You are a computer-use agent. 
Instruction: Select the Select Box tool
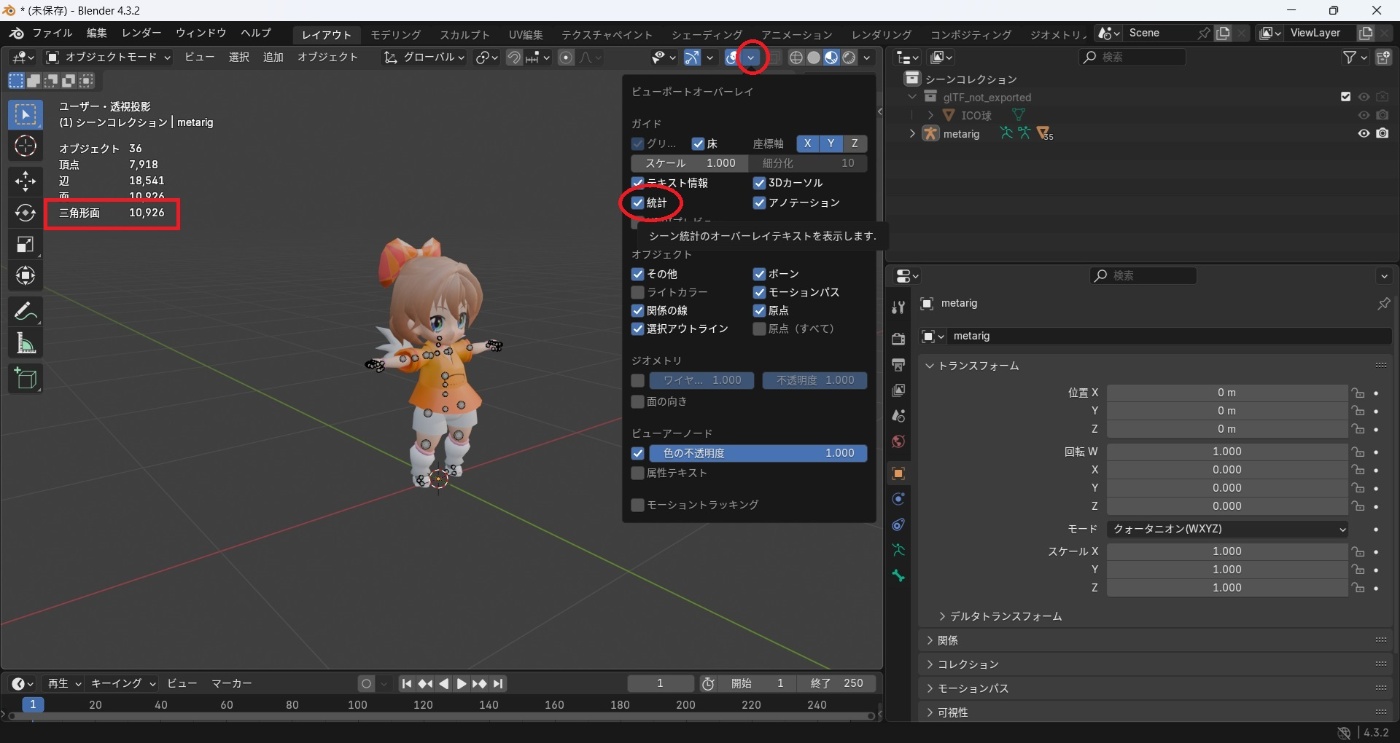click(x=26, y=115)
